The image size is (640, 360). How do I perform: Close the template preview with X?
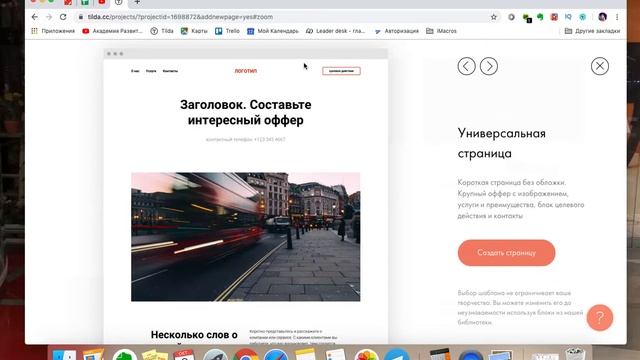(600, 66)
